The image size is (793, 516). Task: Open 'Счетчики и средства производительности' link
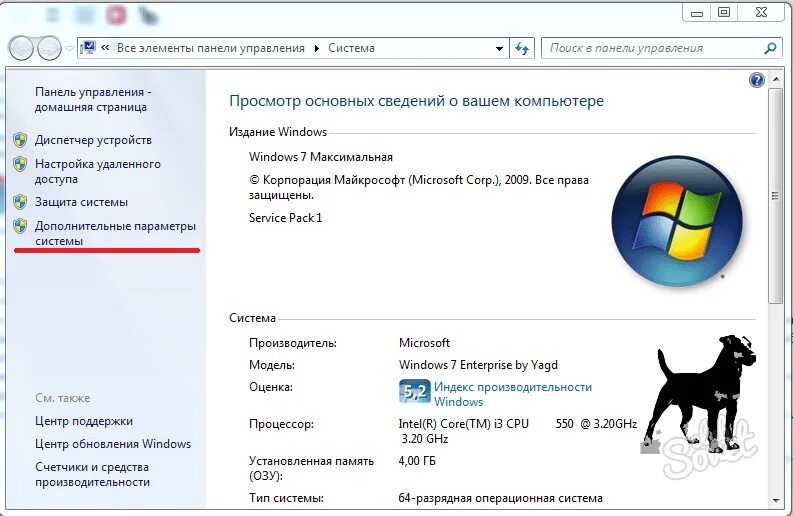click(93, 475)
